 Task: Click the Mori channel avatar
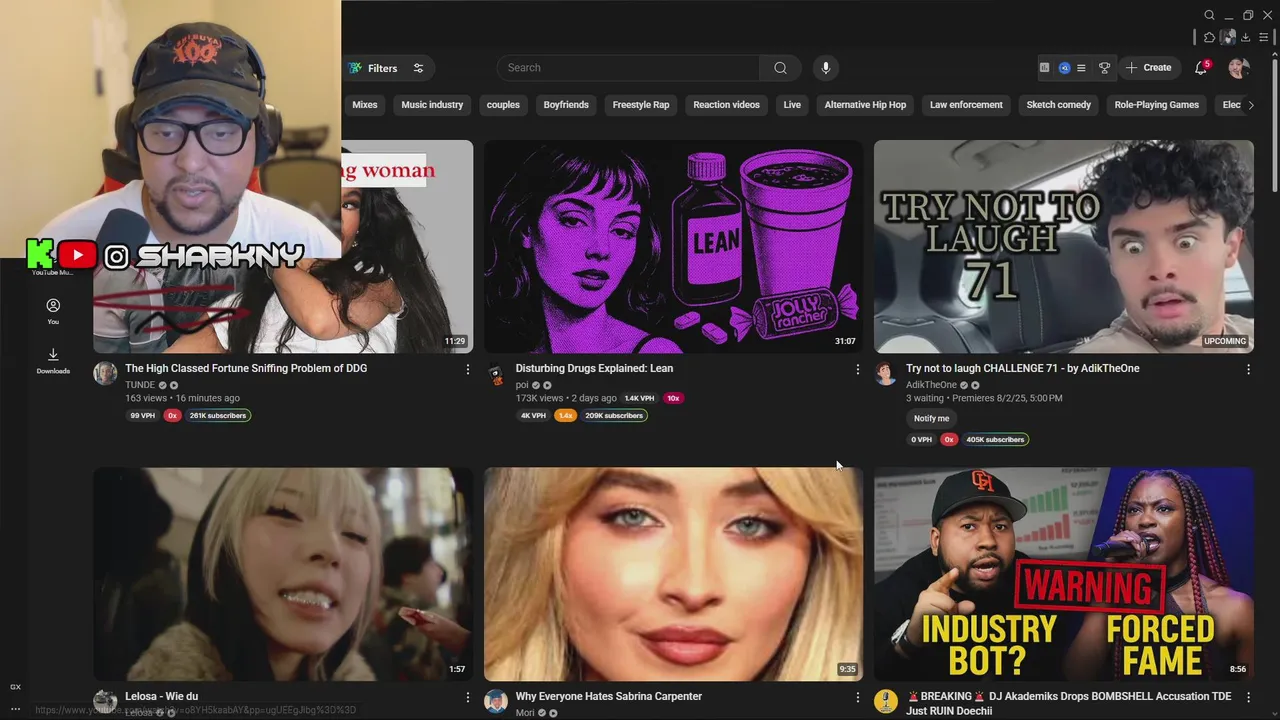point(495,701)
